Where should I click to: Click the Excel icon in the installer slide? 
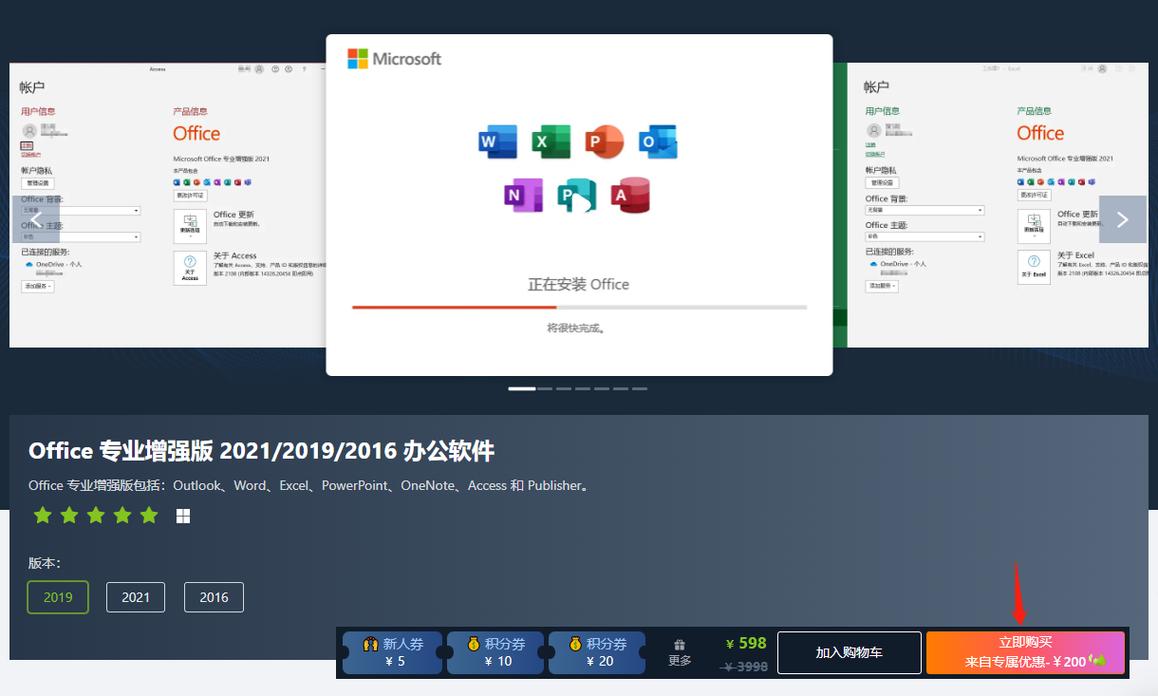click(x=551, y=141)
